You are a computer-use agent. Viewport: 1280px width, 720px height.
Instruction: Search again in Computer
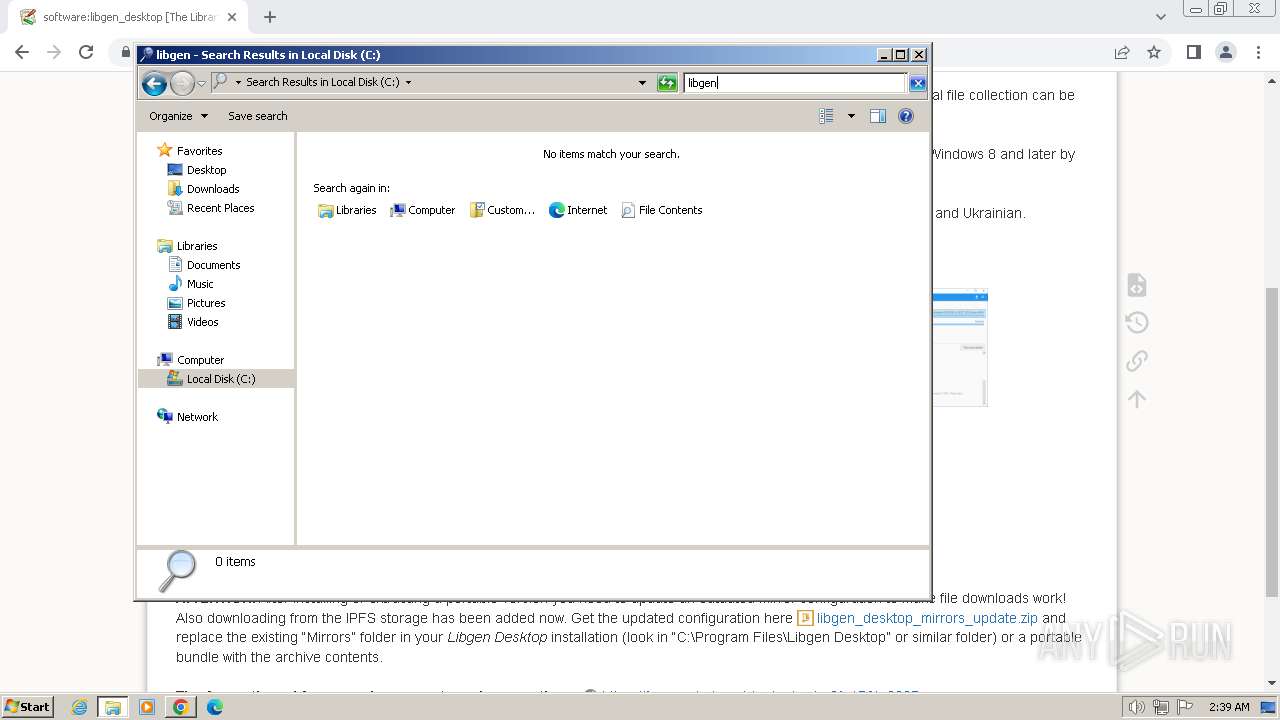coord(423,210)
